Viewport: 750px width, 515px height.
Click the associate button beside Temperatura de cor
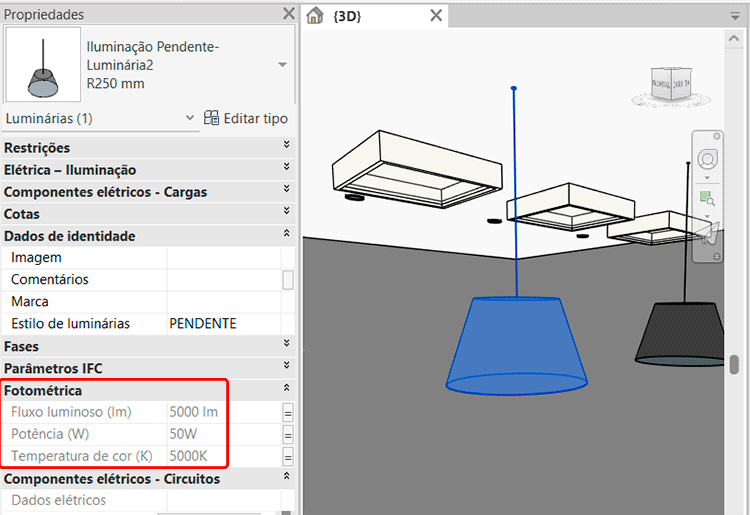point(288,457)
